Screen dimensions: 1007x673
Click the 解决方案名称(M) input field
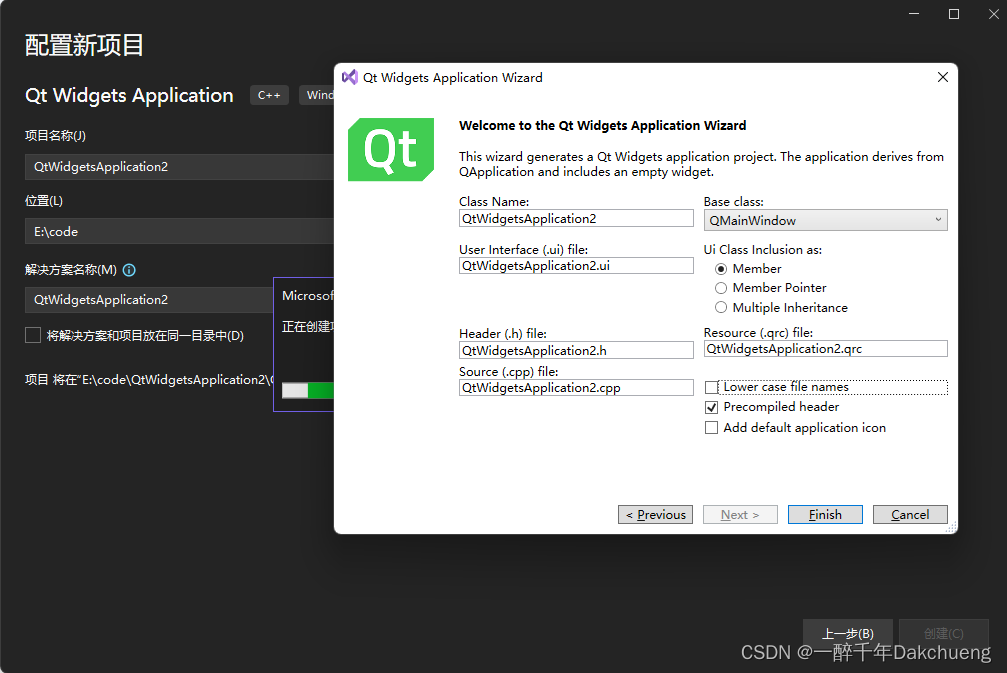[x=149, y=299]
